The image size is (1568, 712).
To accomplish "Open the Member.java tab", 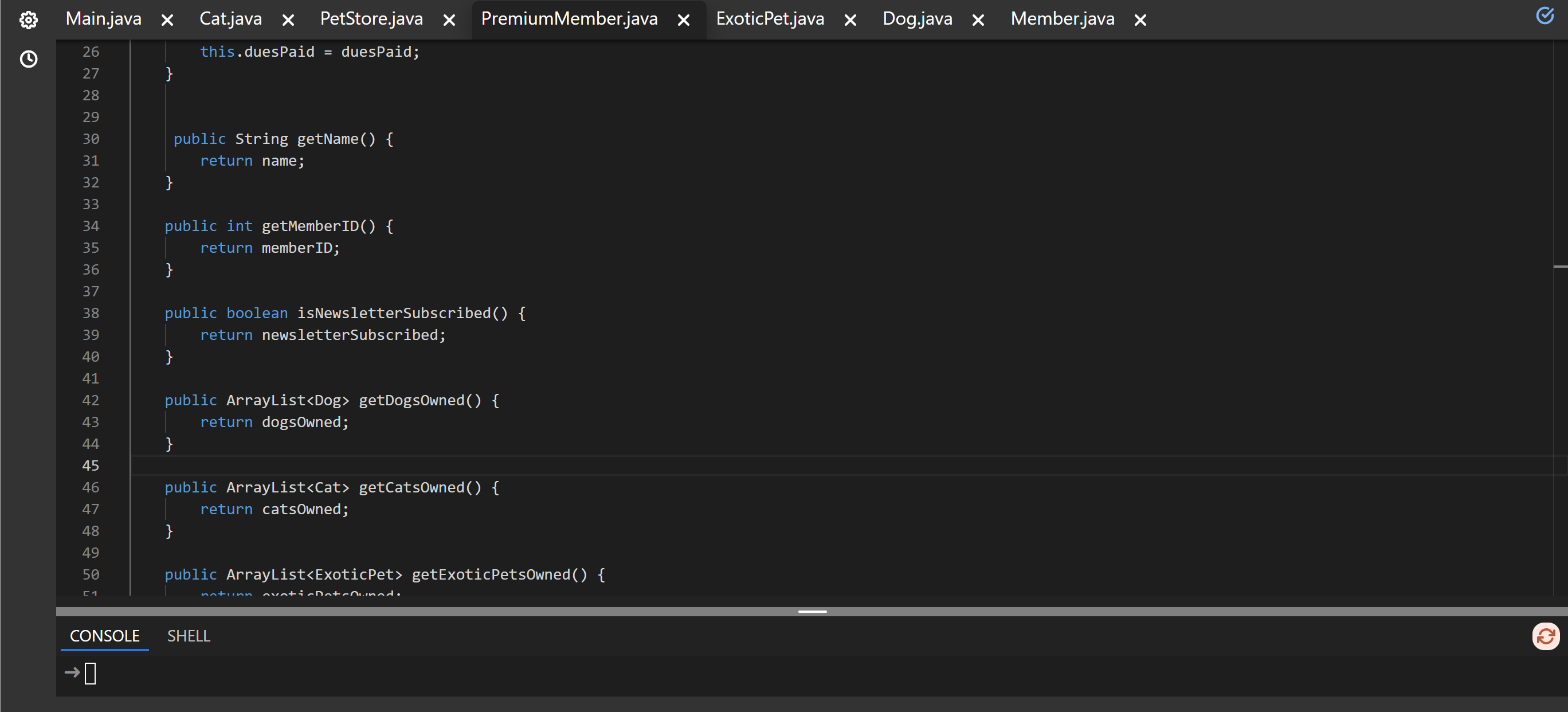I will 1062,19.
